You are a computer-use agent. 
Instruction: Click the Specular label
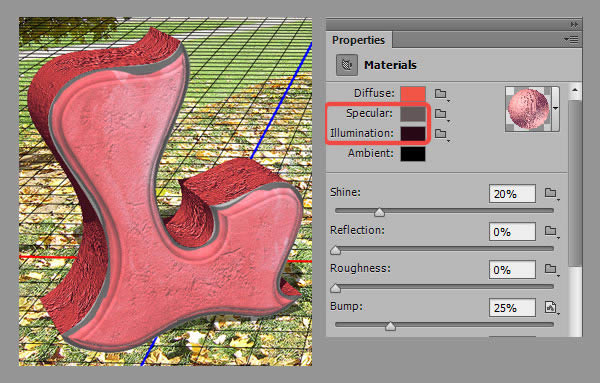click(370, 113)
